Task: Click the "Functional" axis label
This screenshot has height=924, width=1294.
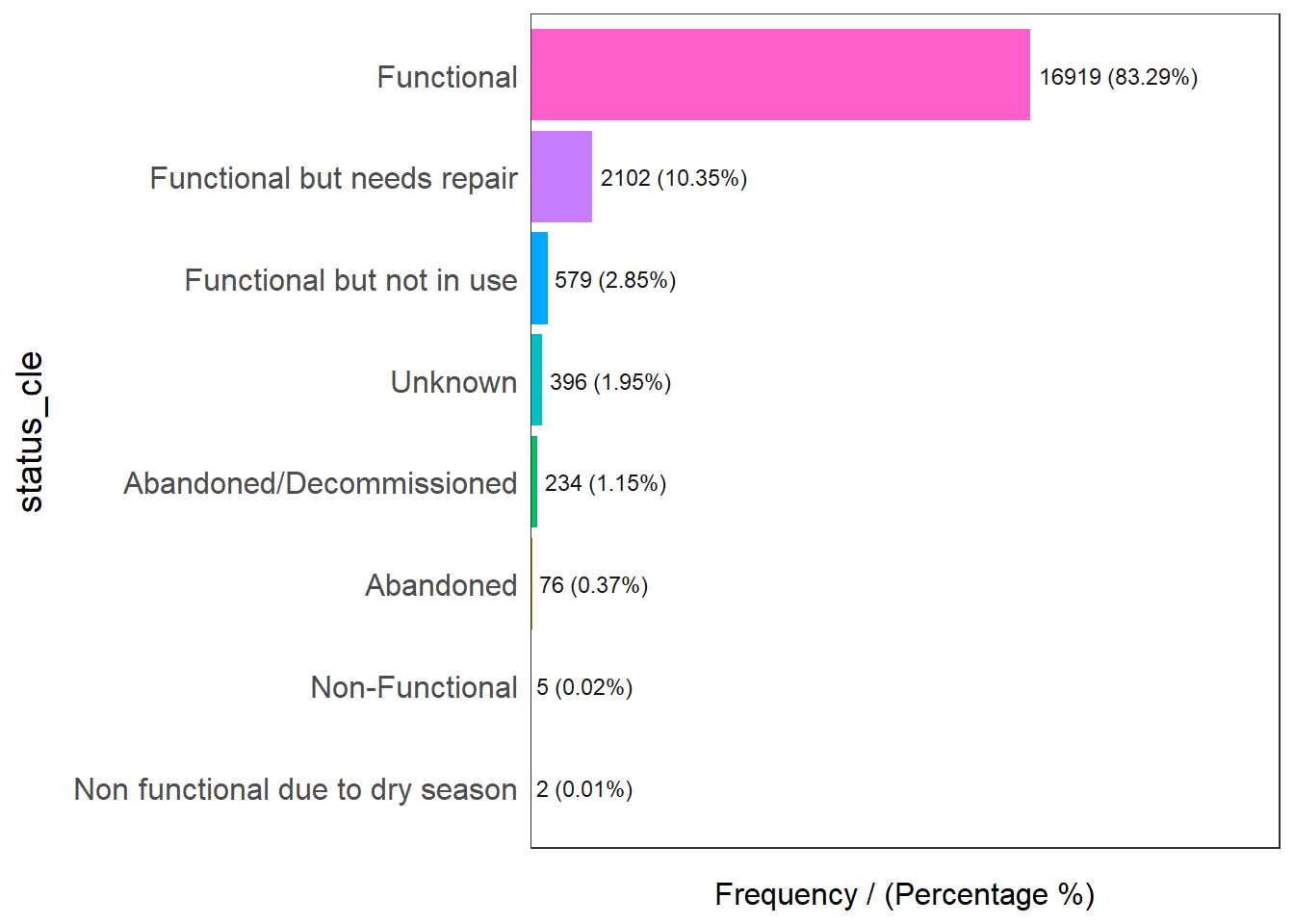Action: (447, 77)
